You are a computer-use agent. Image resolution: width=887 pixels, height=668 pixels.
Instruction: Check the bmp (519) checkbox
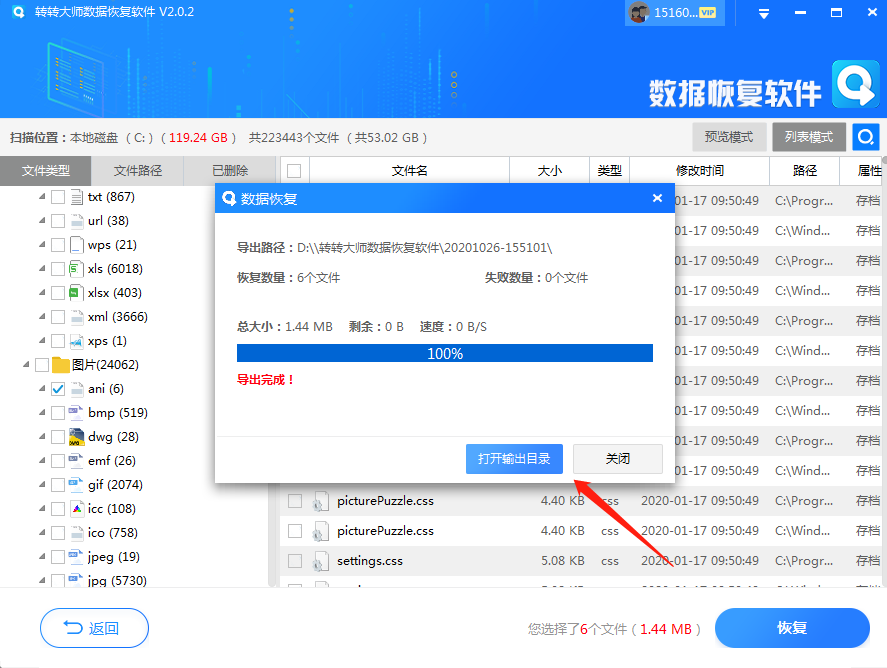click(x=58, y=413)
